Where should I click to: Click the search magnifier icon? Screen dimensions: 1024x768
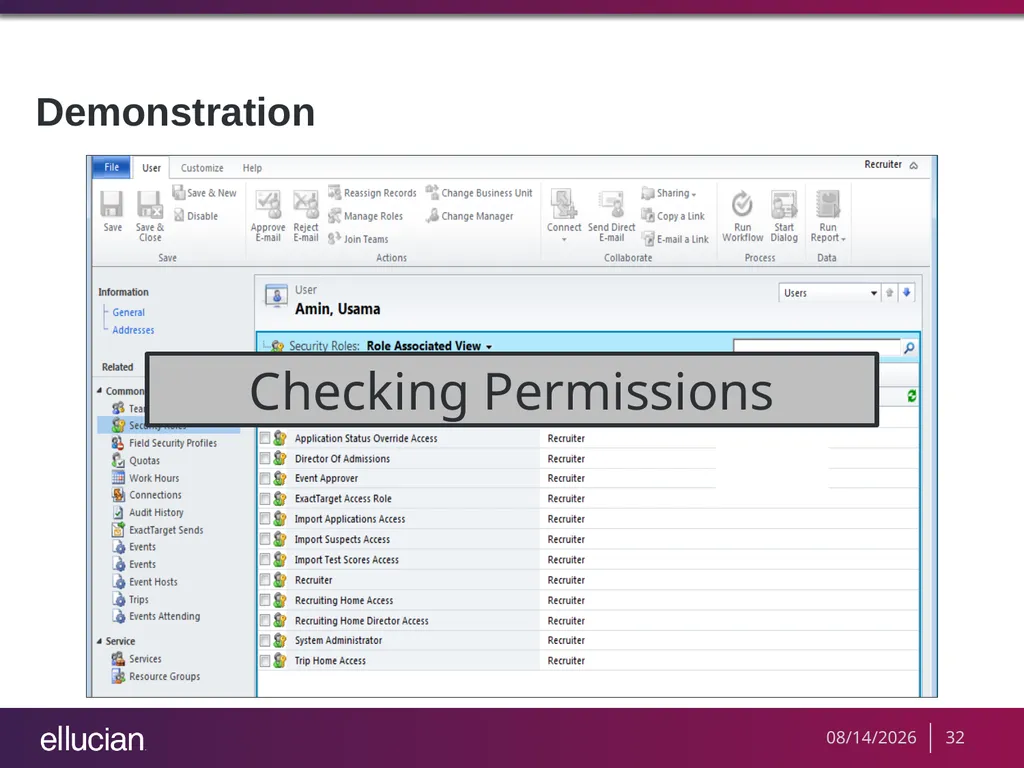(908, 348)
